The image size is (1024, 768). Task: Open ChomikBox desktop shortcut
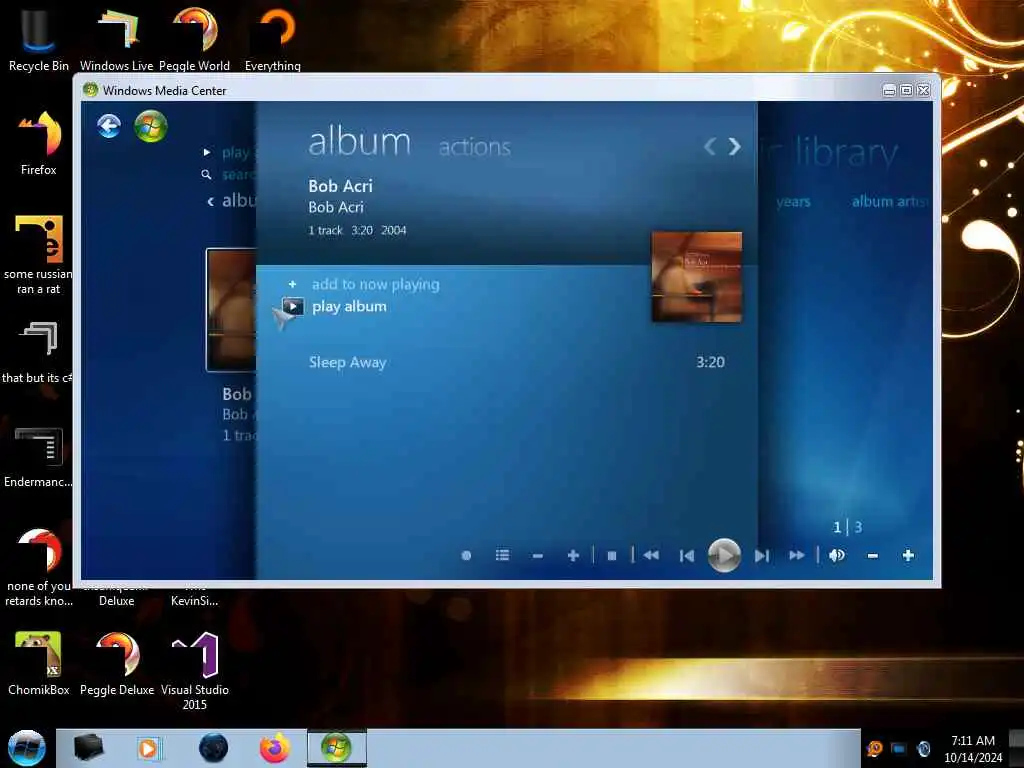[39, 662]
